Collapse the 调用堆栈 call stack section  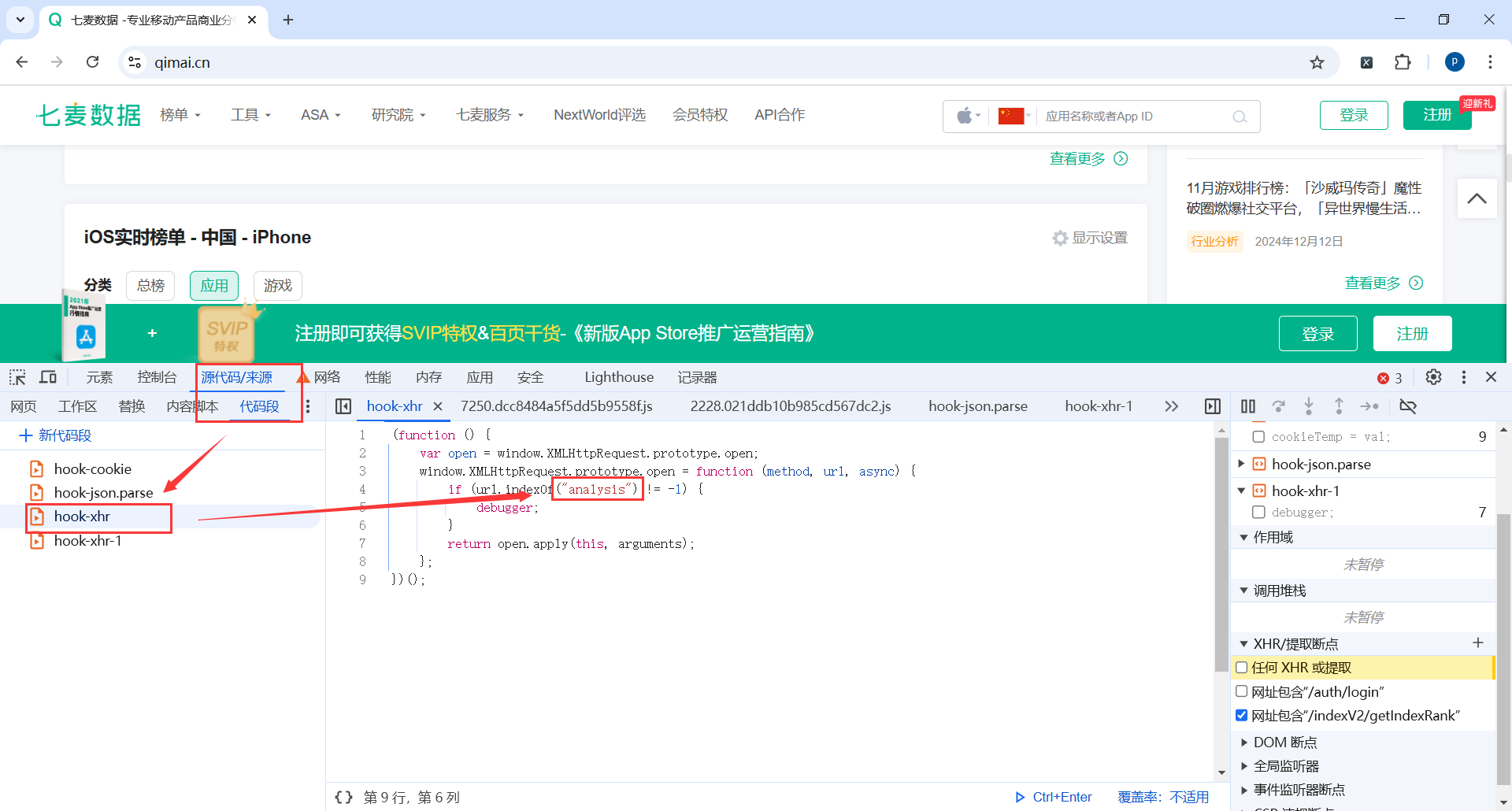point(1244,591)
